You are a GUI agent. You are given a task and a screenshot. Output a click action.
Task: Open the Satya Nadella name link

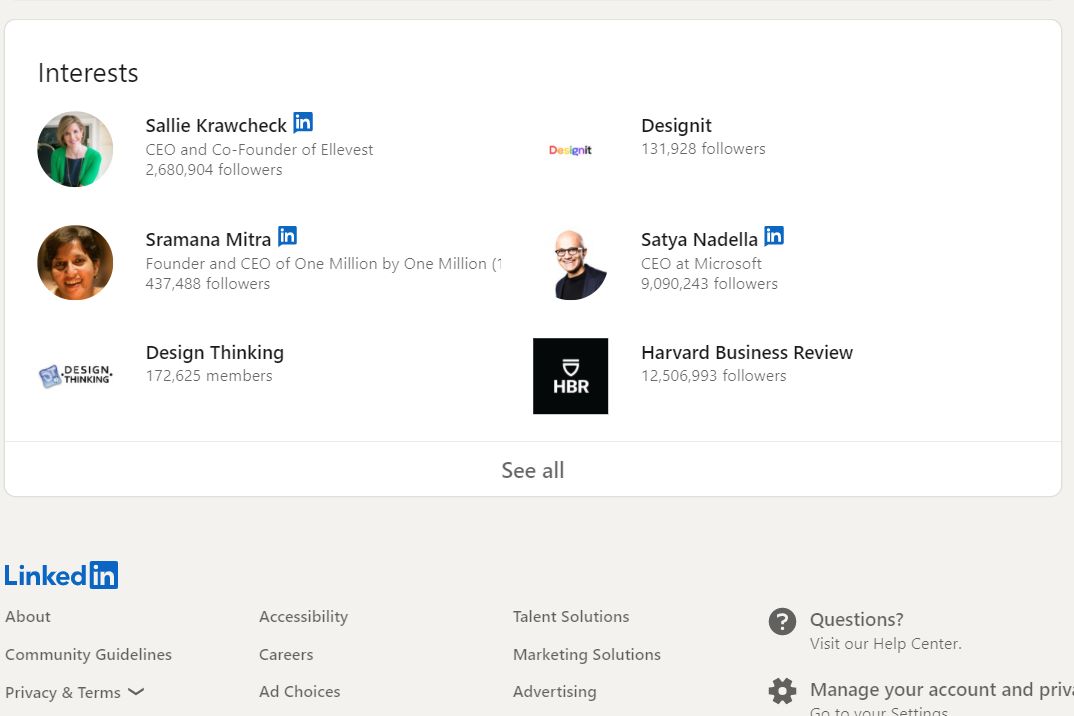coord(699,239)
